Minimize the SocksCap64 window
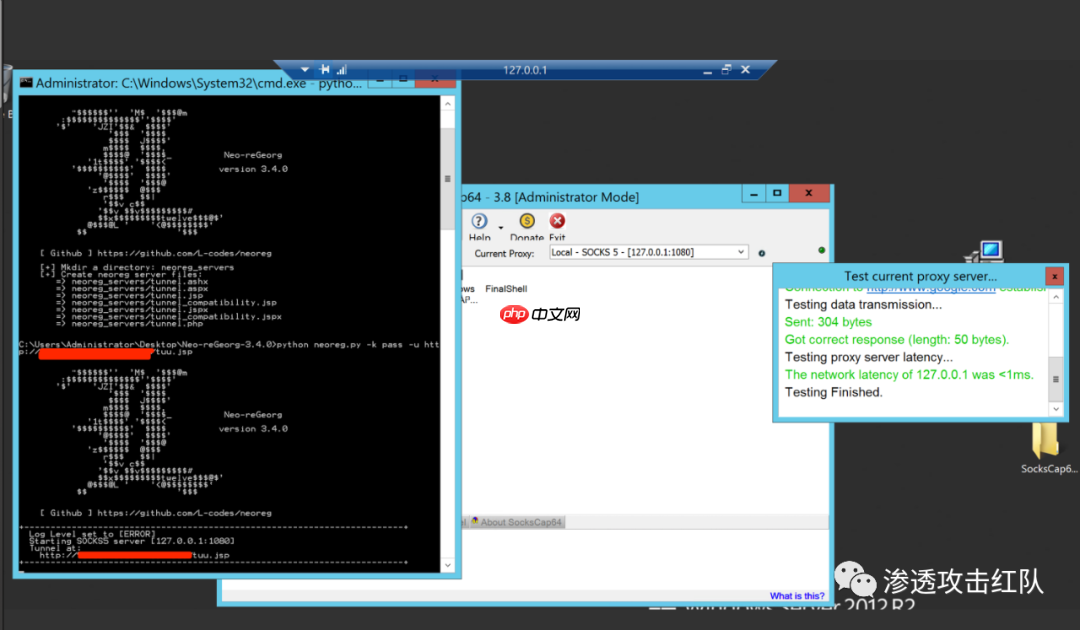Image resolution: width=1080 pixels, height=630 pixels. 754,193
